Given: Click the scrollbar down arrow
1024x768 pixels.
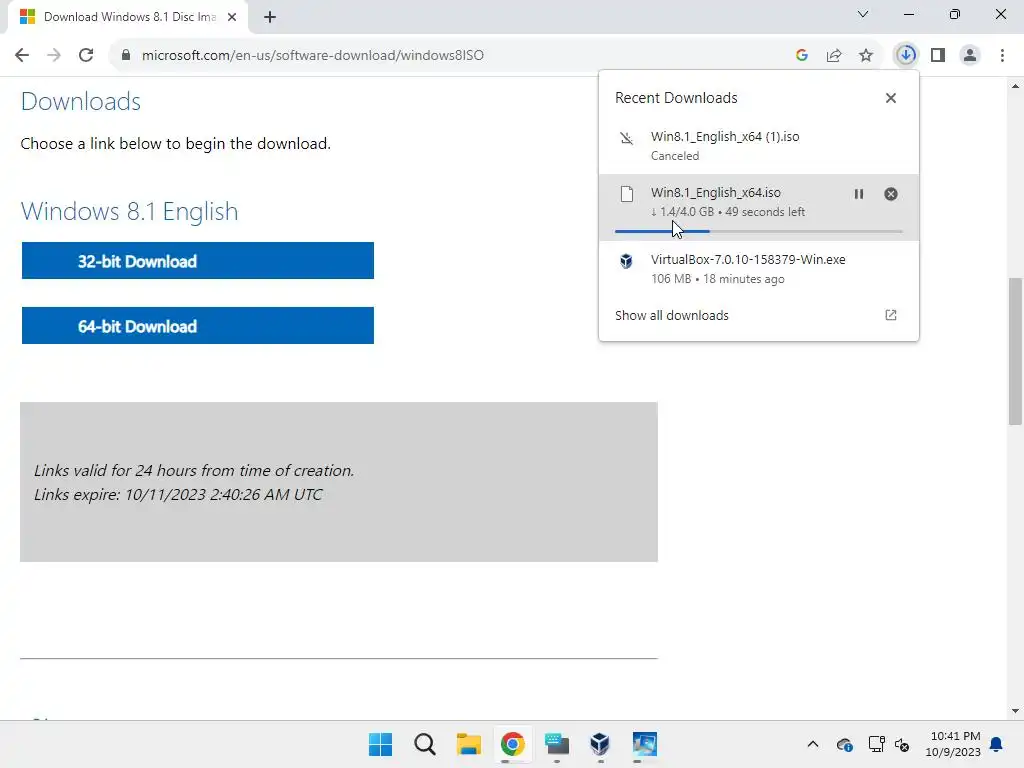Looking at the screenshot, I should pos(1015,711).
